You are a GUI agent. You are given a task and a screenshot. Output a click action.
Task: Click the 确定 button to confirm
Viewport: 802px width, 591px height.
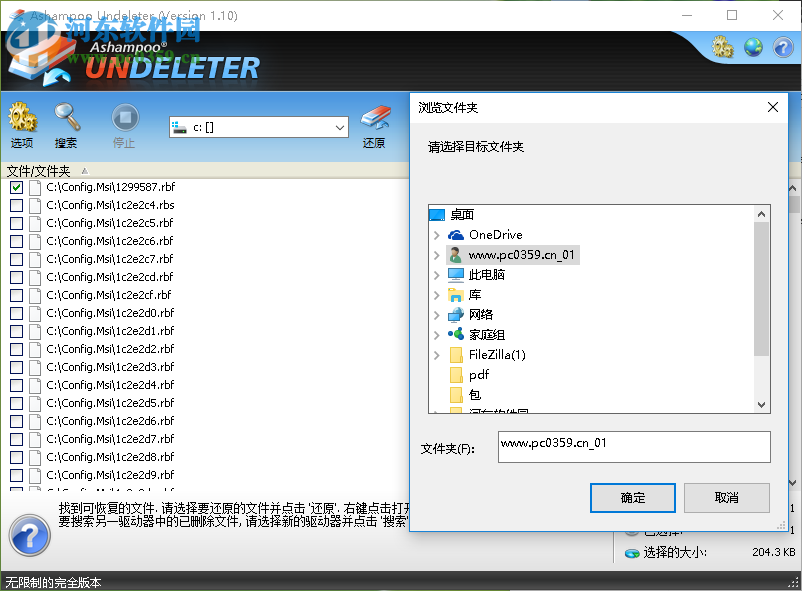pos(633,497)
